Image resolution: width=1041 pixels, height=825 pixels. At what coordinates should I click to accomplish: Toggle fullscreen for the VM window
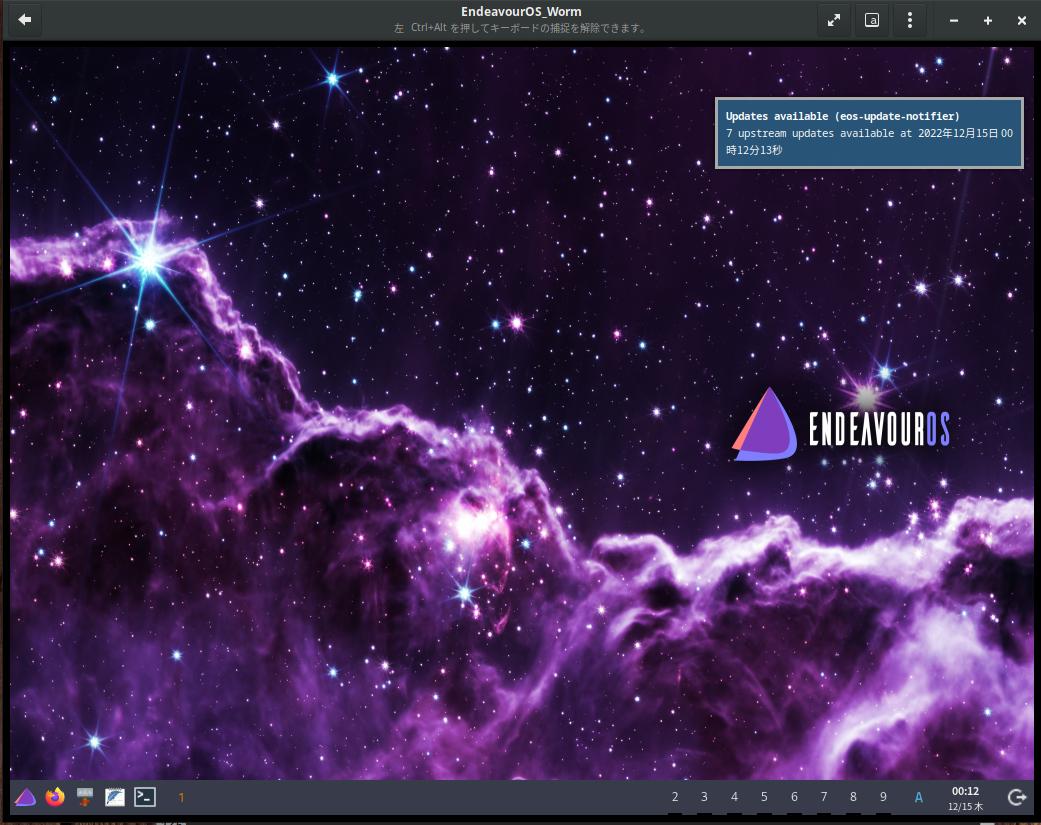(x=834, y=20)
